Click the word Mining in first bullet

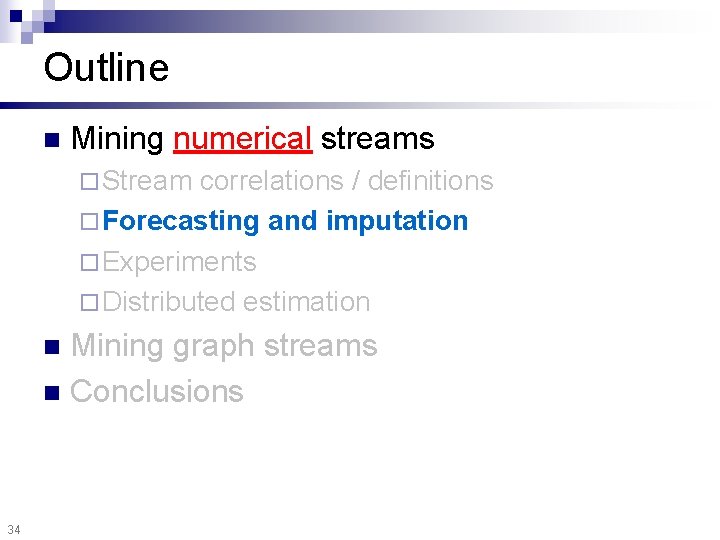point(118,139)
